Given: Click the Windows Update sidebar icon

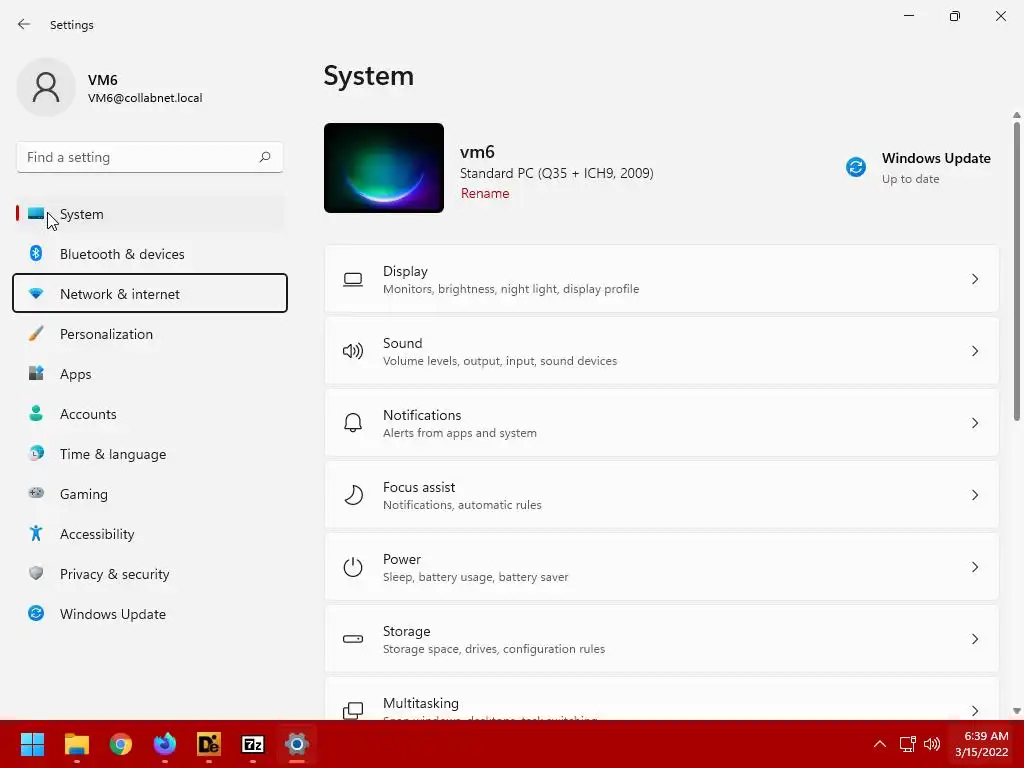Looking at the screenshot, I should pos(36,613).
